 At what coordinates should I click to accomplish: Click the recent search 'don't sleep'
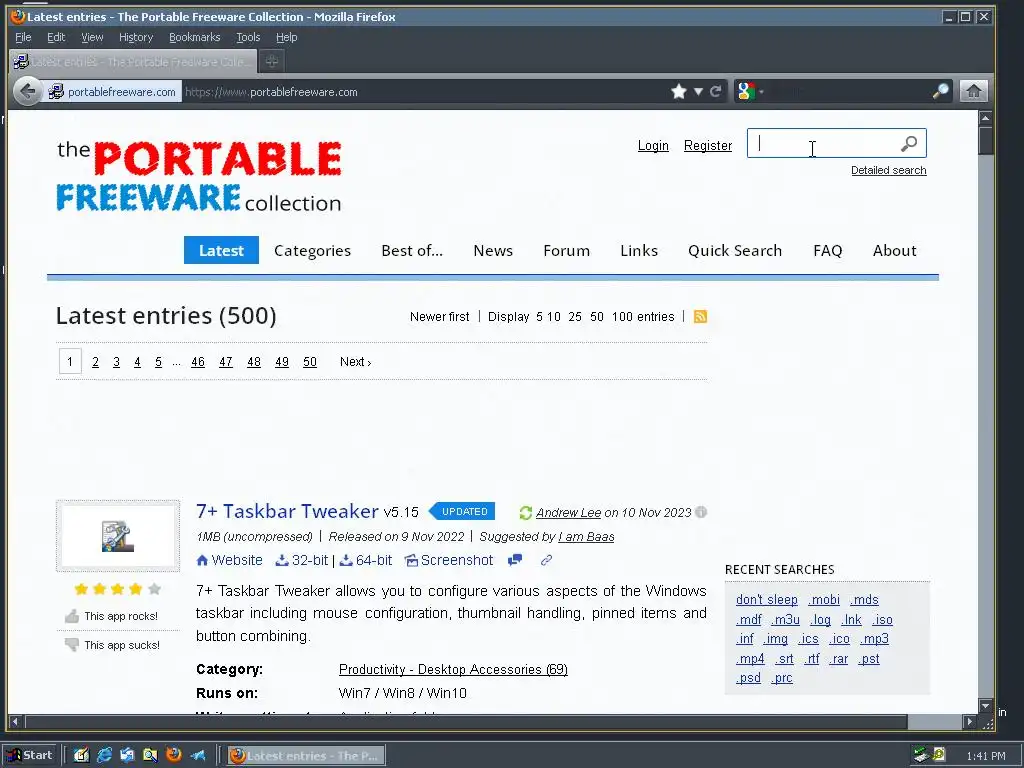click(x=767, y=600)
